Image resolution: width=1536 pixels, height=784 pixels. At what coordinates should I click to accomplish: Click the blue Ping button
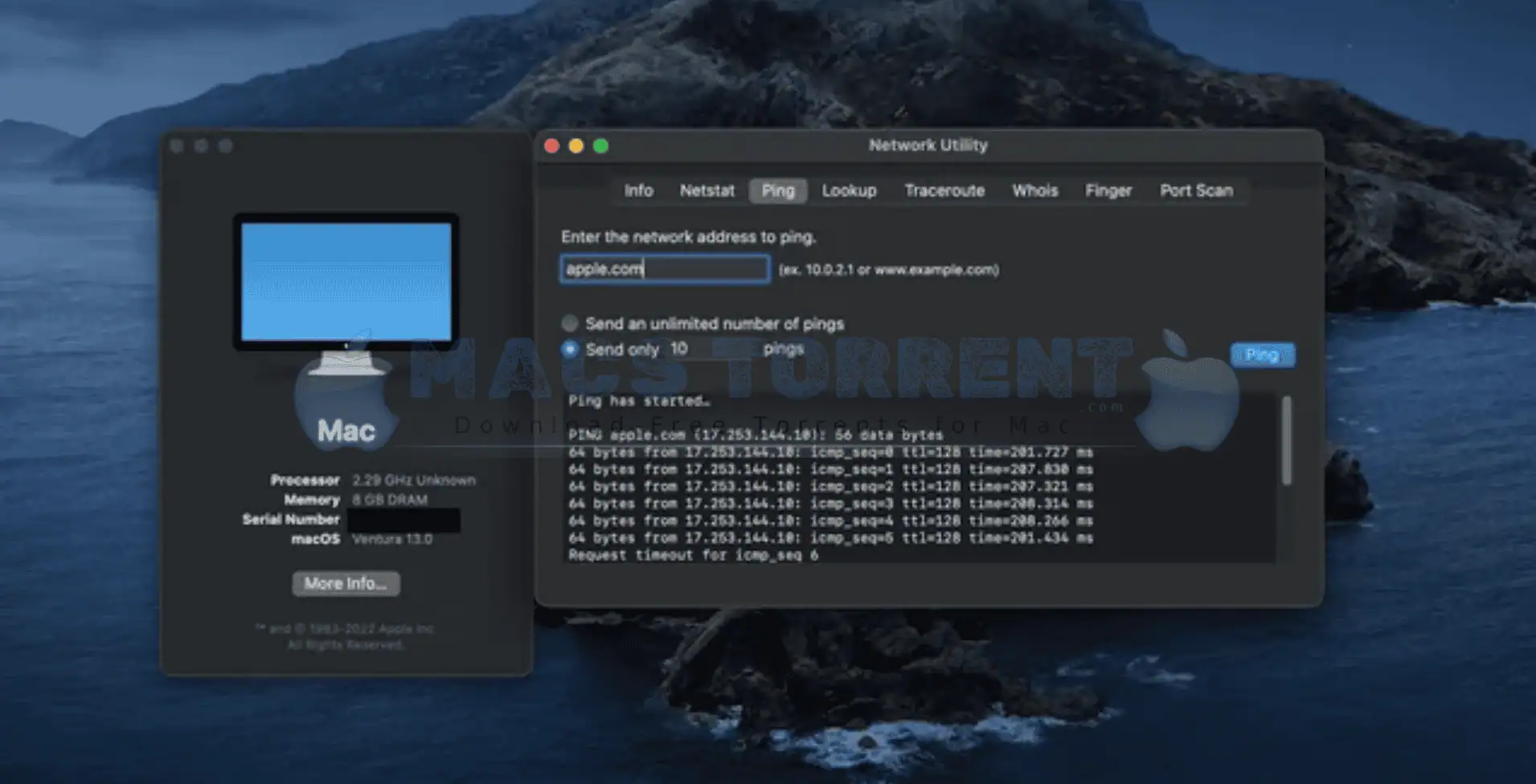click(1262, 355)
